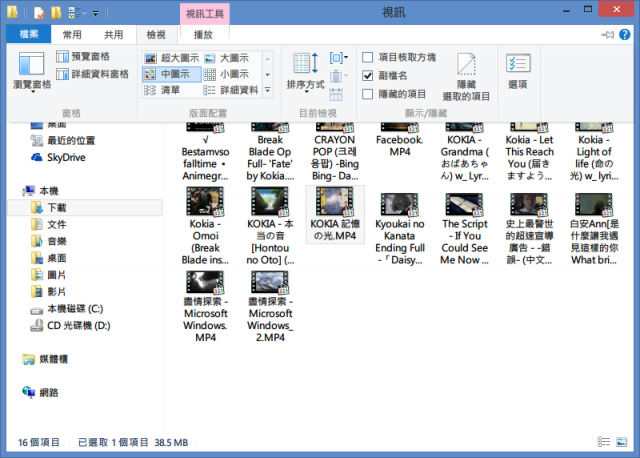Click the 視訊工具 video tools contextual tab
The image size is (640, 458).
click(205, 14)
